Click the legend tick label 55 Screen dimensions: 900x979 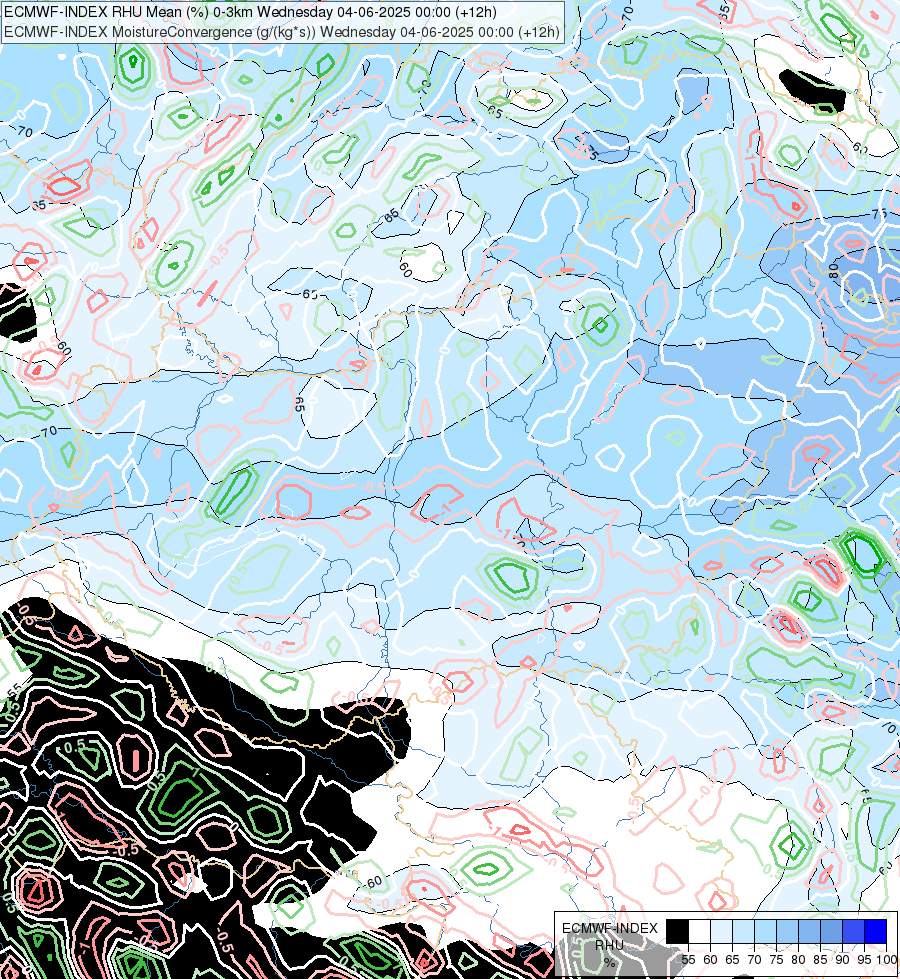[x=688, y=960]
